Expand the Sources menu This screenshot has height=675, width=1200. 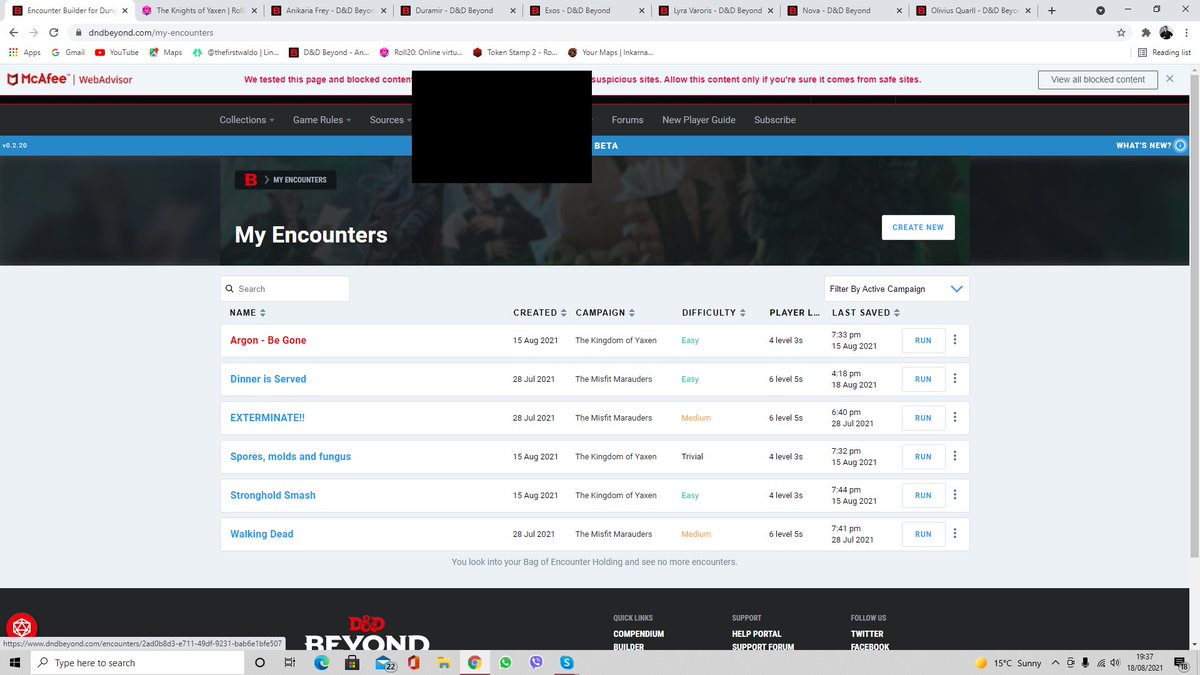[x=390, y=120]
